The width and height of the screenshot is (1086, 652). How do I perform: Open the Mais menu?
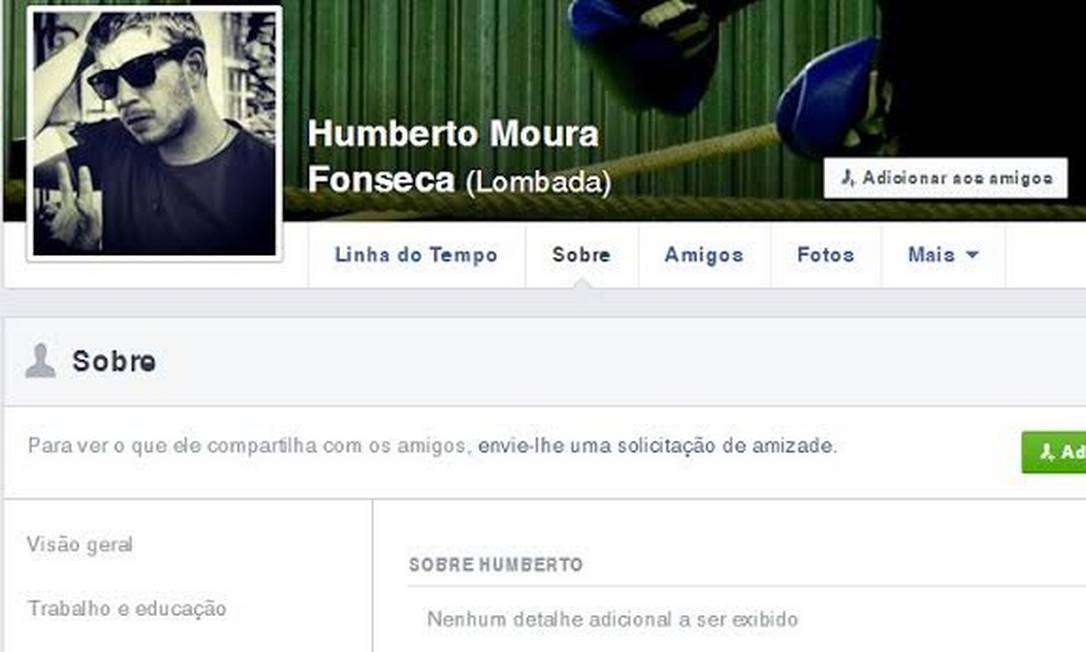pos(943,255)
